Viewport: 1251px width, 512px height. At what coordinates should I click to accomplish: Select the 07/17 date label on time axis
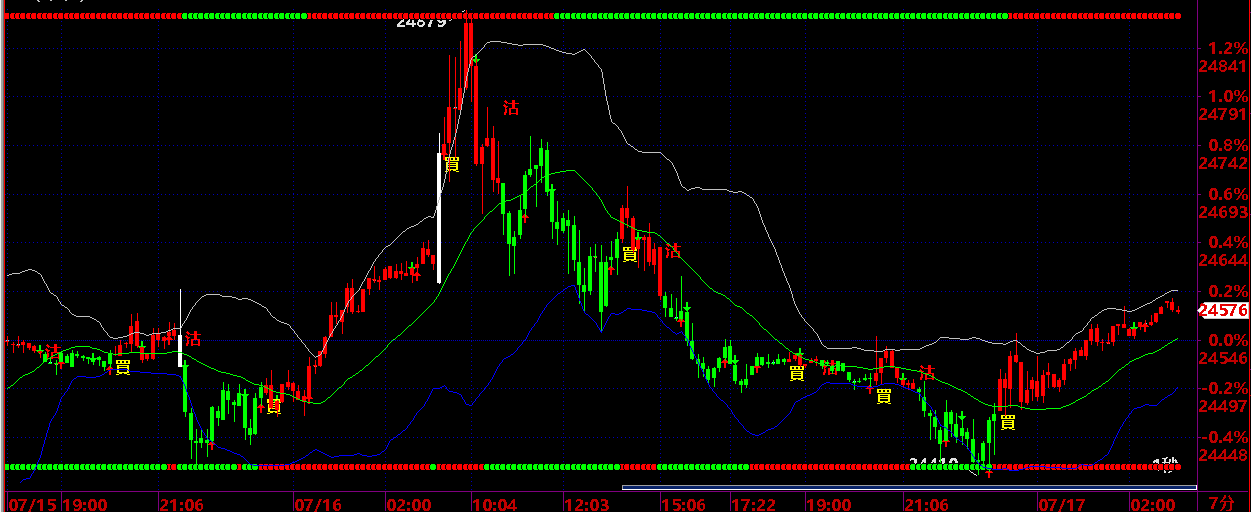pos(1061,503)
